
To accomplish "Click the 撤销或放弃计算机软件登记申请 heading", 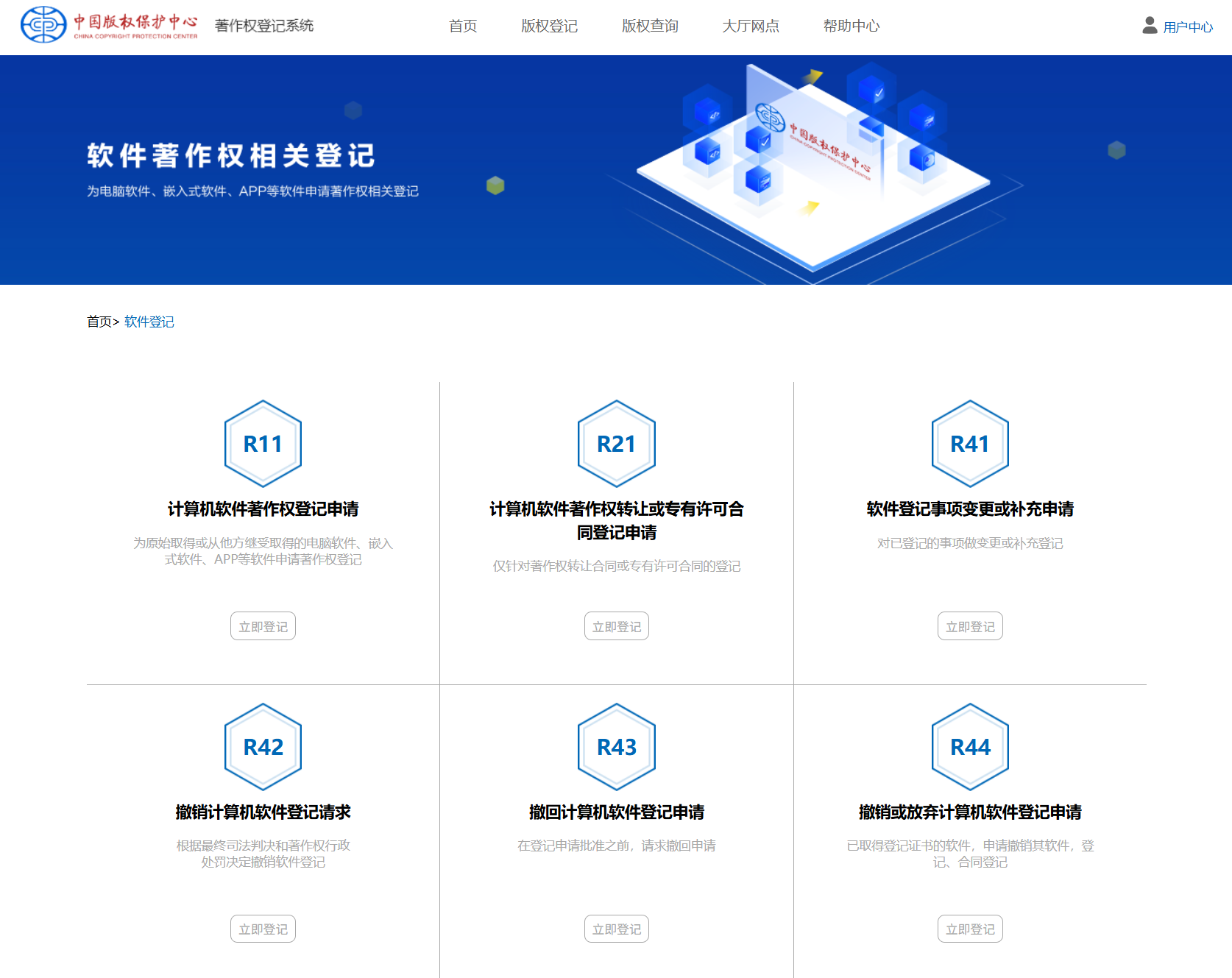I will tap(970, 812).
